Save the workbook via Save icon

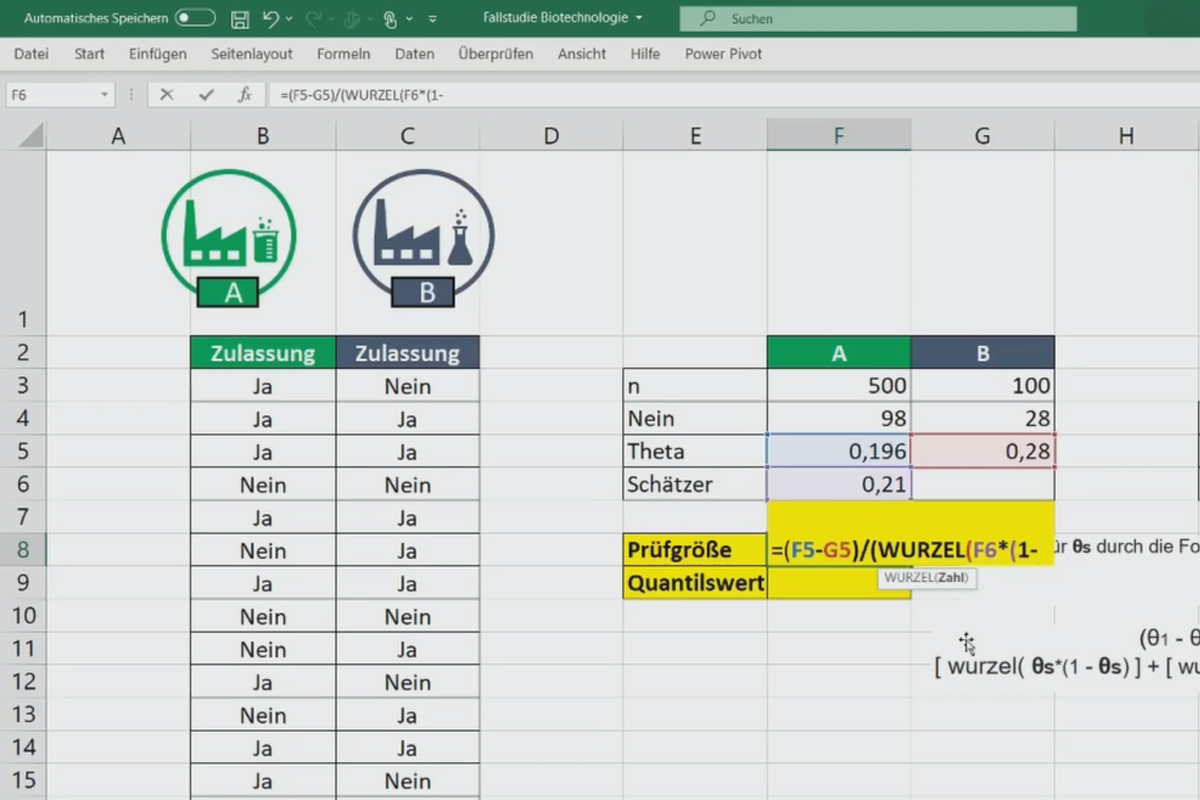[x=238, y=18]
